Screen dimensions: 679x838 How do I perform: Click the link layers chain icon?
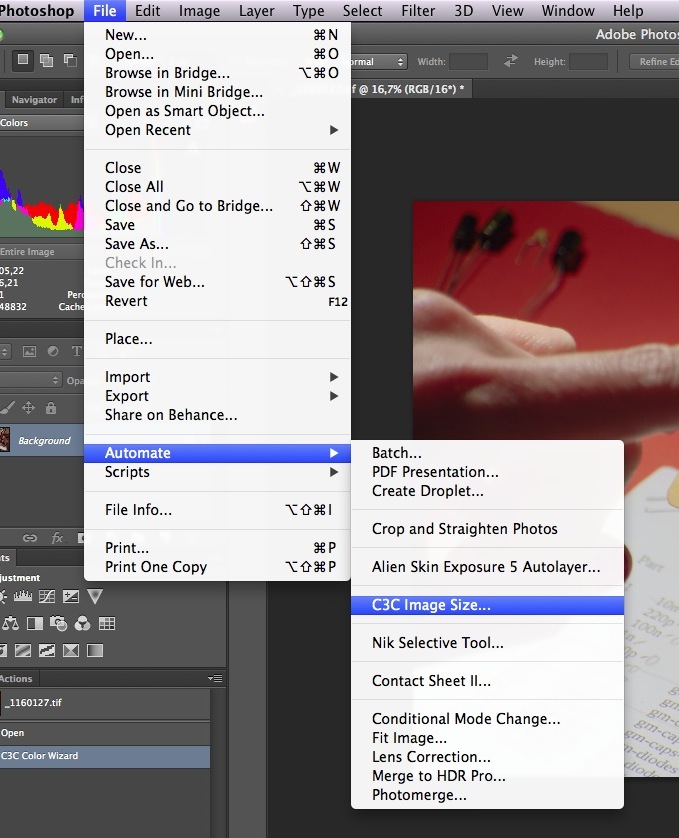[30, 538]
